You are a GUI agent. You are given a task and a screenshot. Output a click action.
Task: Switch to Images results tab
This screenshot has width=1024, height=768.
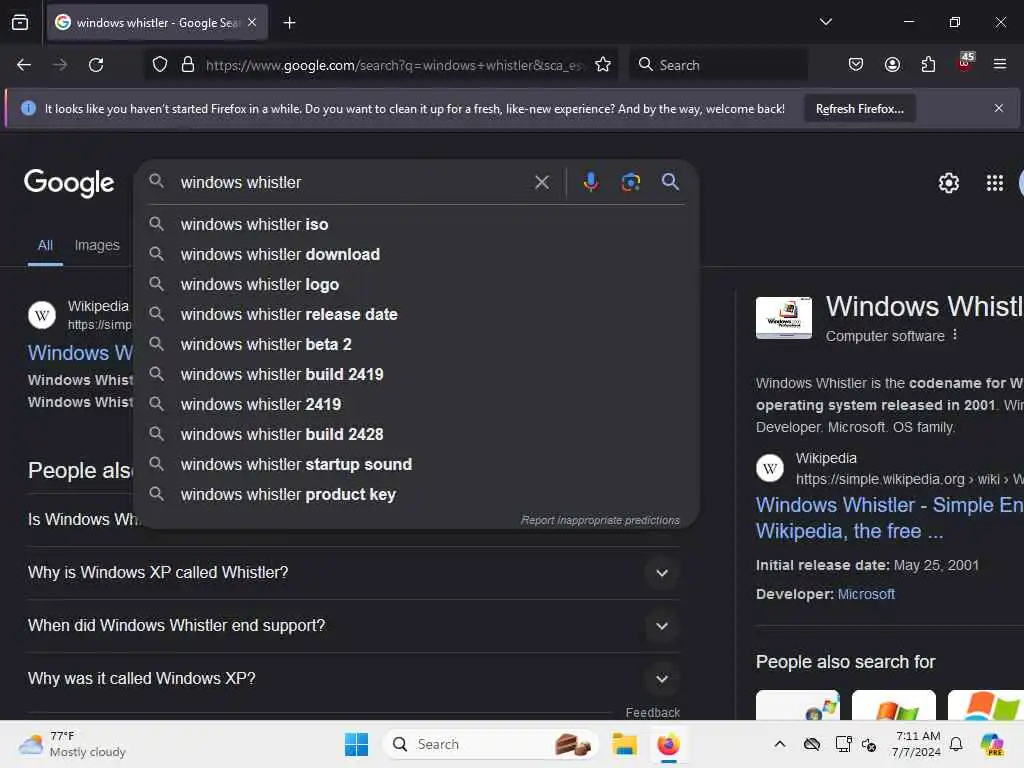pyautogui.click(x=97, y=246)
